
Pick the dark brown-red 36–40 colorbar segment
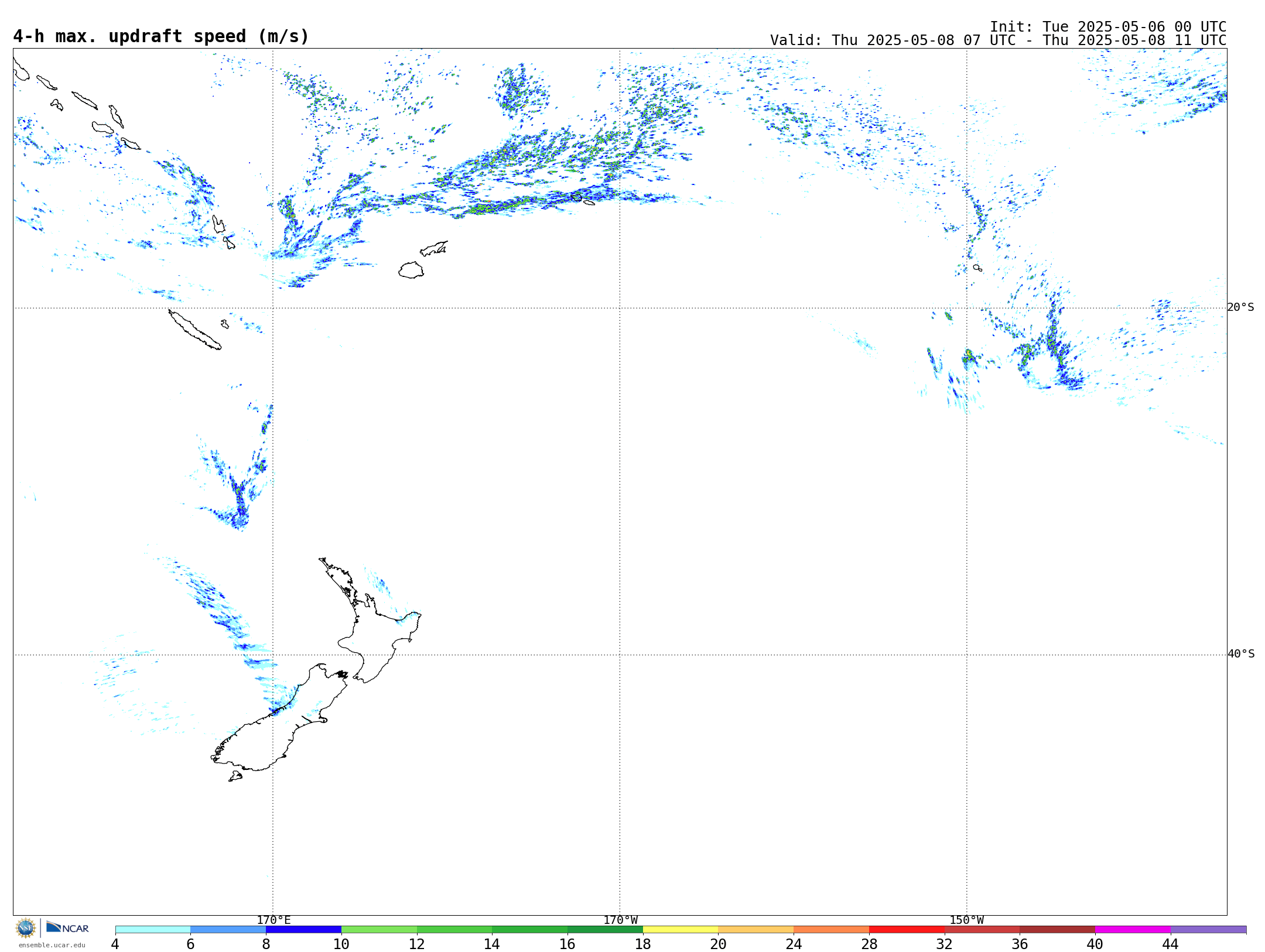pyautogui.click(x=1058, y=929)
